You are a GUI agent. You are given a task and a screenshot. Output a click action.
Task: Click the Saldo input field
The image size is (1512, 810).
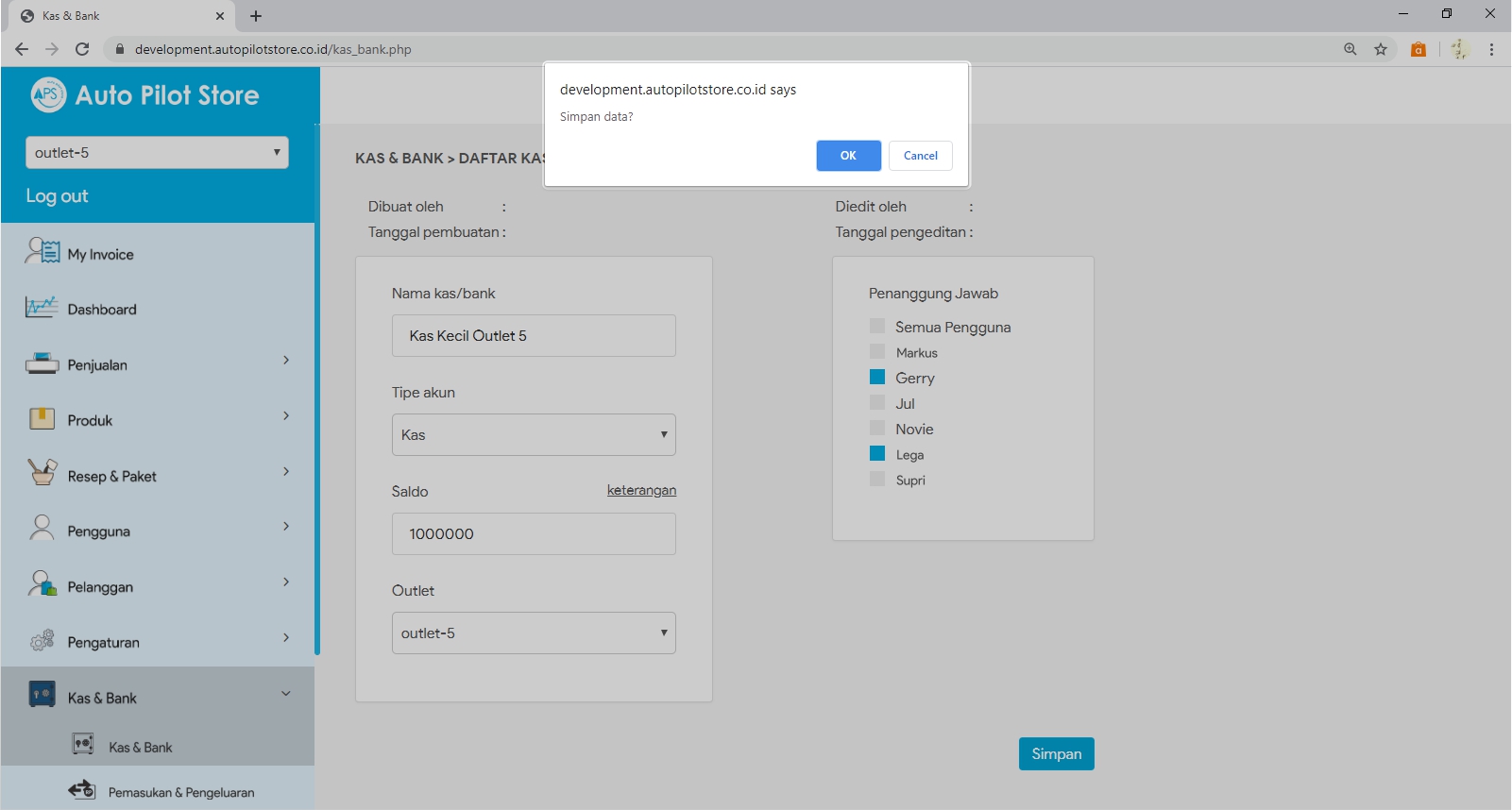click(534, 534)
